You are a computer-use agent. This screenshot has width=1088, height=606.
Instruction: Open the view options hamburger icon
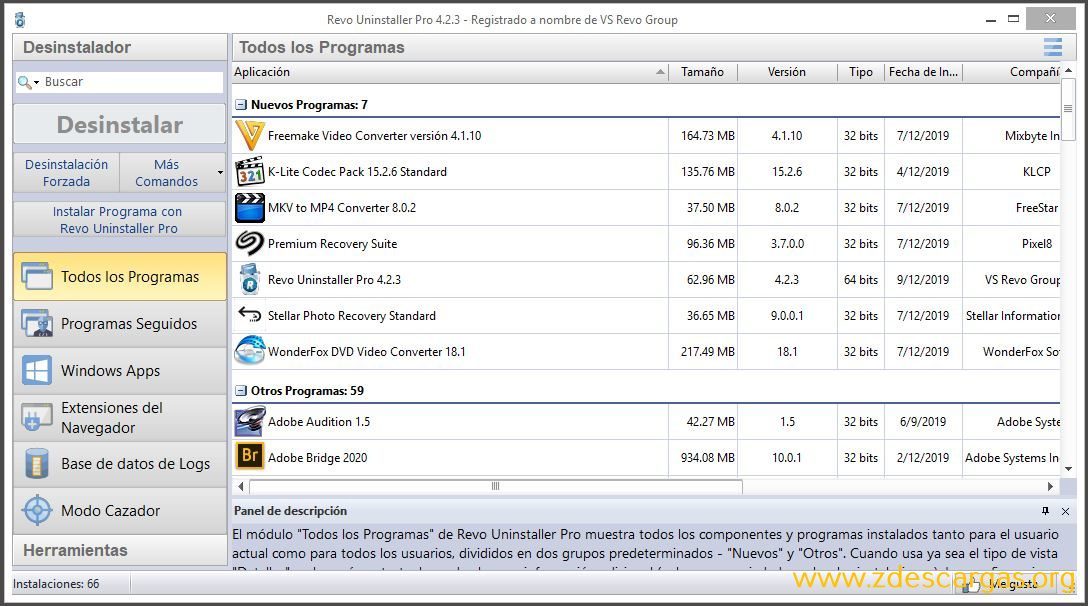click(1053, 47)
